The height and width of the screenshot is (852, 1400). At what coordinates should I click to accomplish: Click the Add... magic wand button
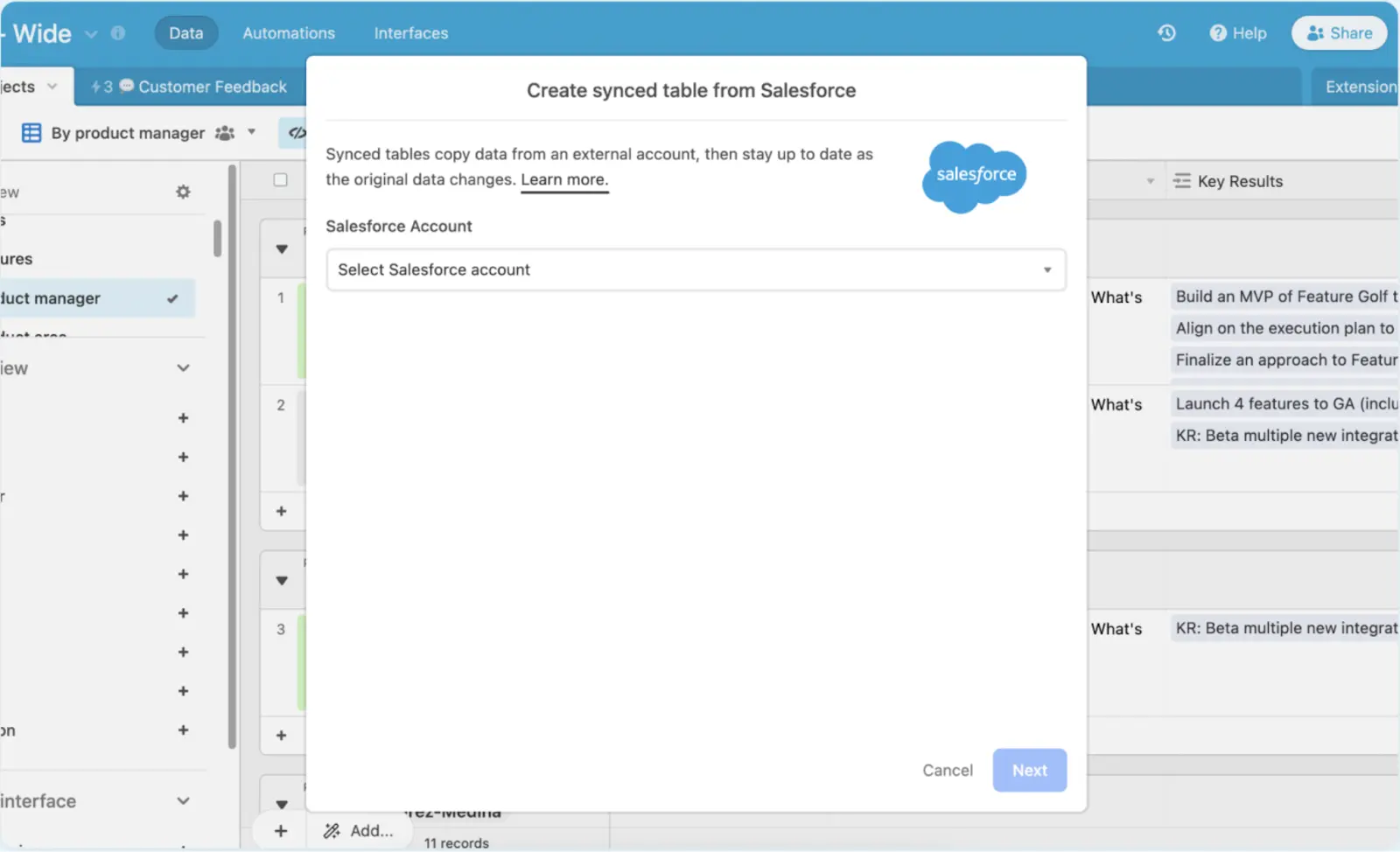(x=359, y=831)
